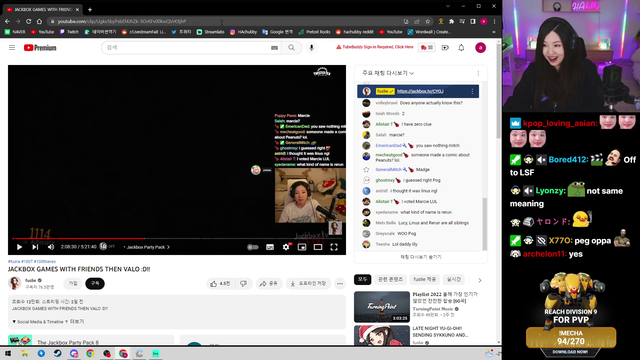Open the Late Night Yu-Gi-Oh video thumbnail
The width and height of the screenshot is (640, 360).
point(382,336)
